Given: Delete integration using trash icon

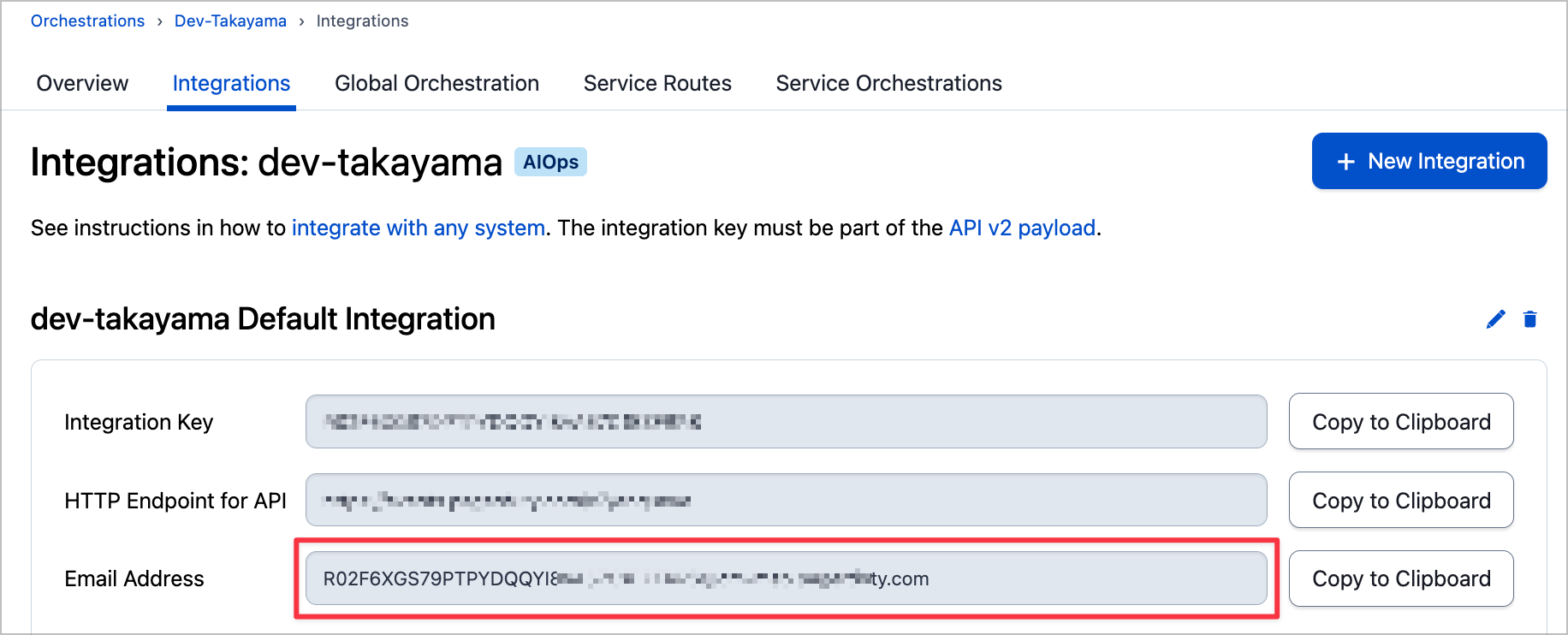Looking at the screenshot, I should [1530, 319].
